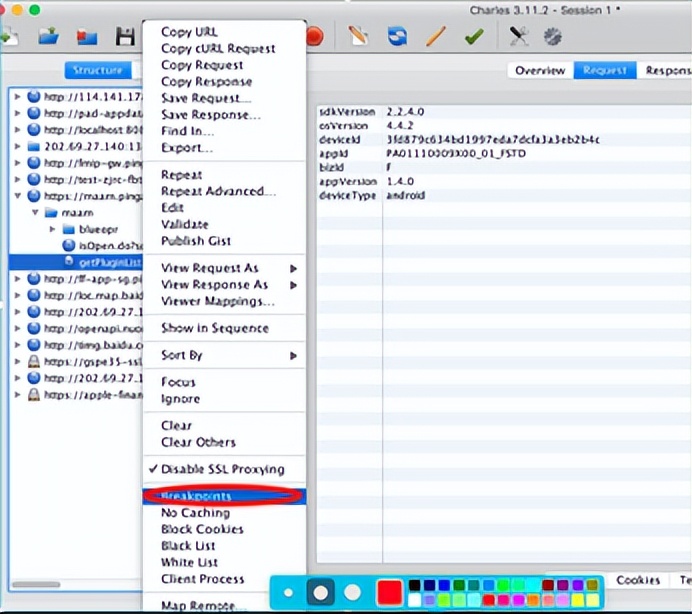Click the orange pencil Edit request icon
This screenshot has height=614, width=692.
tap(436, 37)
